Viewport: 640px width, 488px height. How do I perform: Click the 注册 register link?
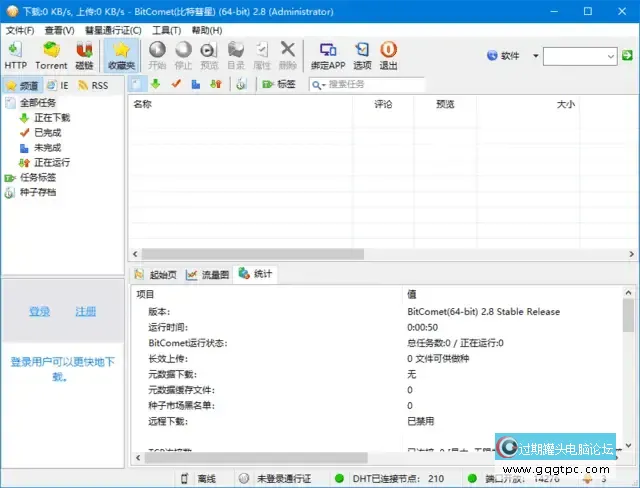[85, 312]
